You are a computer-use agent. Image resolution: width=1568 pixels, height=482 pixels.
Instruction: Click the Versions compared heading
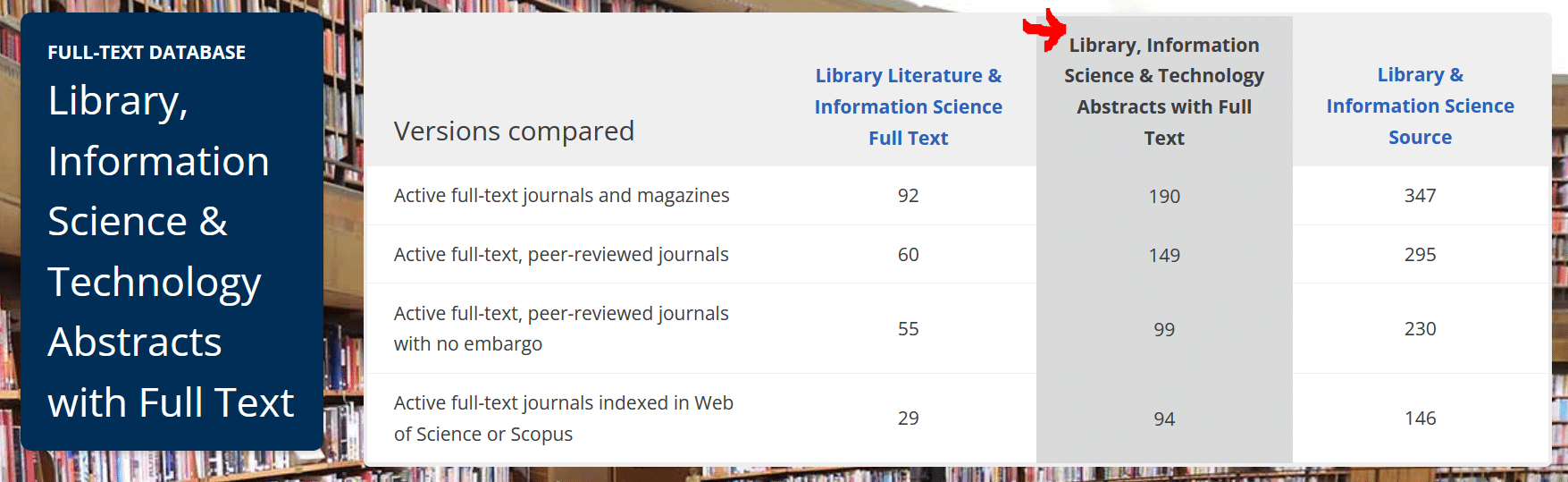[514, 131]
